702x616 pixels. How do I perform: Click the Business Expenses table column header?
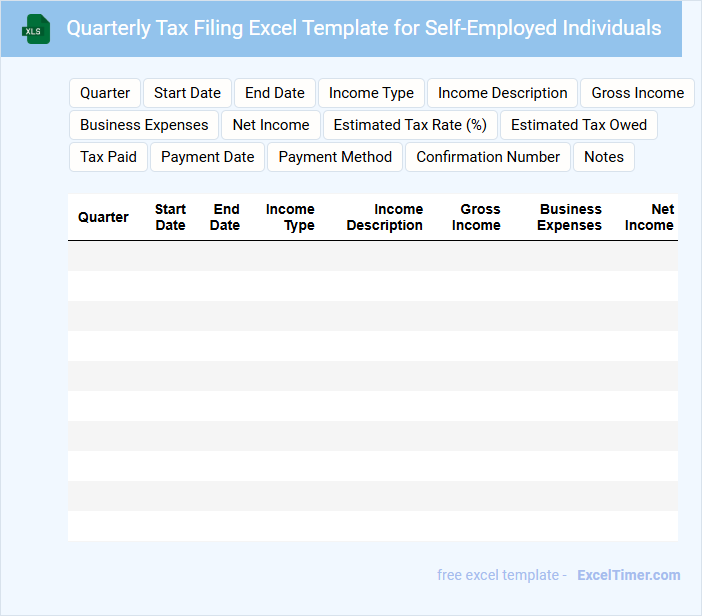[x=569, y=217]
